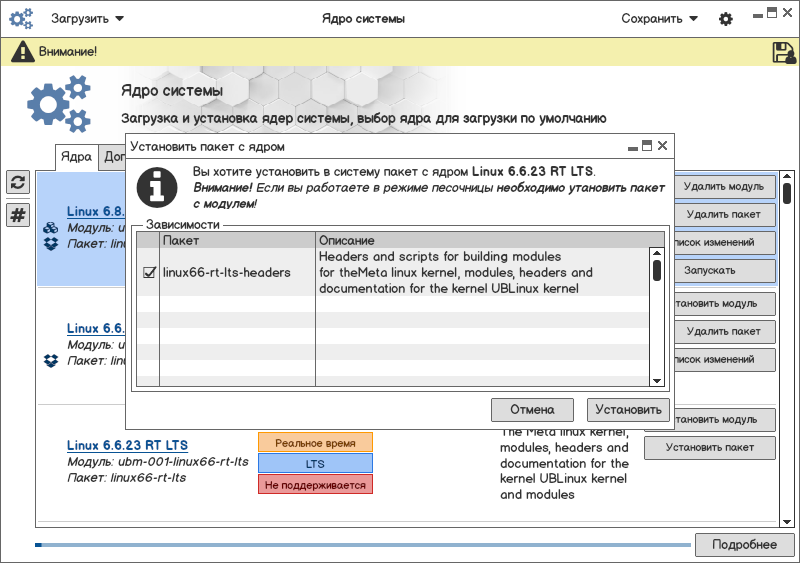Click the refresh icon in left sidebar
Screen dimensions: 800x563
pyautogui.click(x=18, y=182)
